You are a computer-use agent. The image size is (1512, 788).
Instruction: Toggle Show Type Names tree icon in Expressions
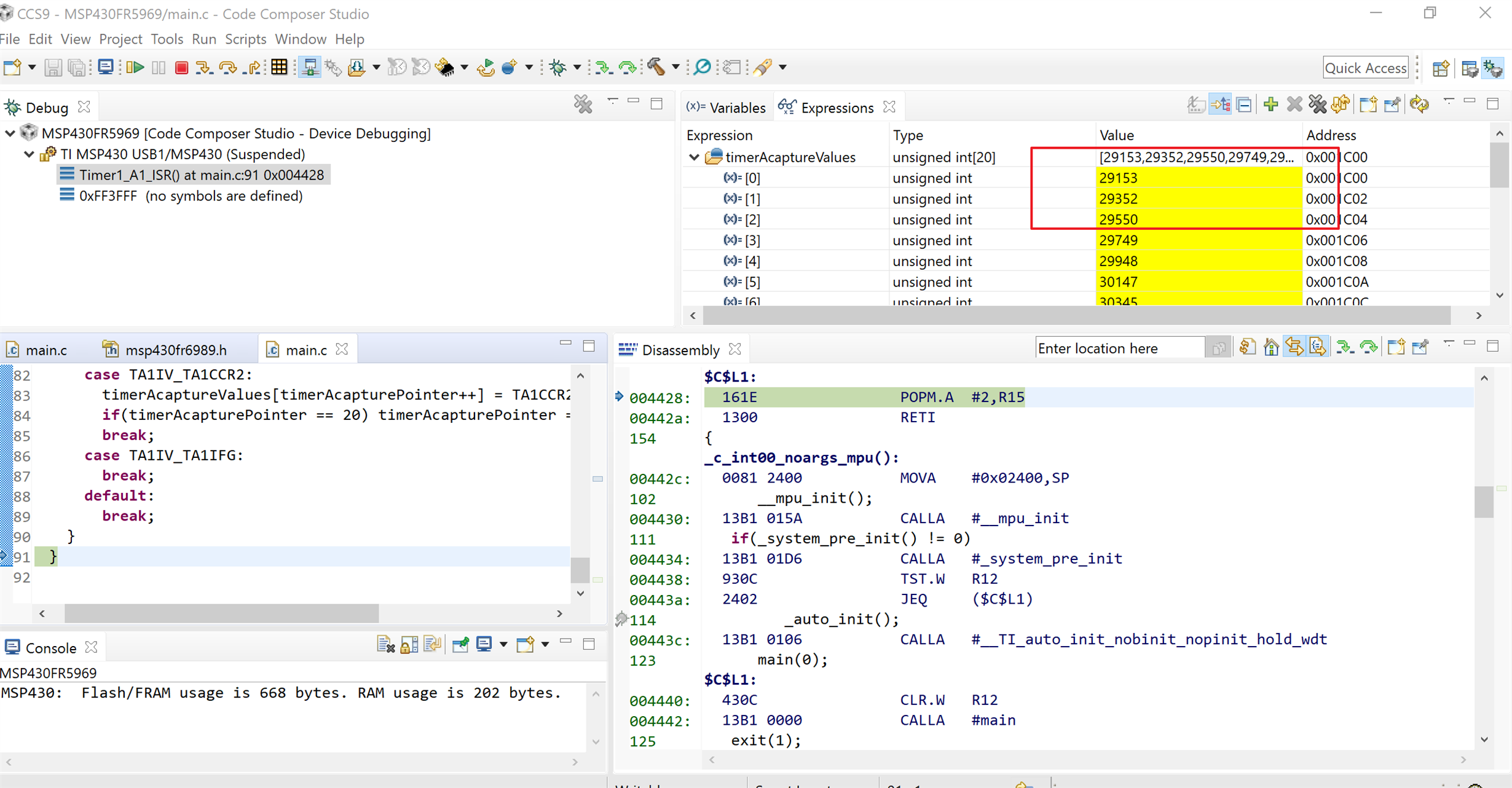pyautogui.click(x=1195, y=104)
